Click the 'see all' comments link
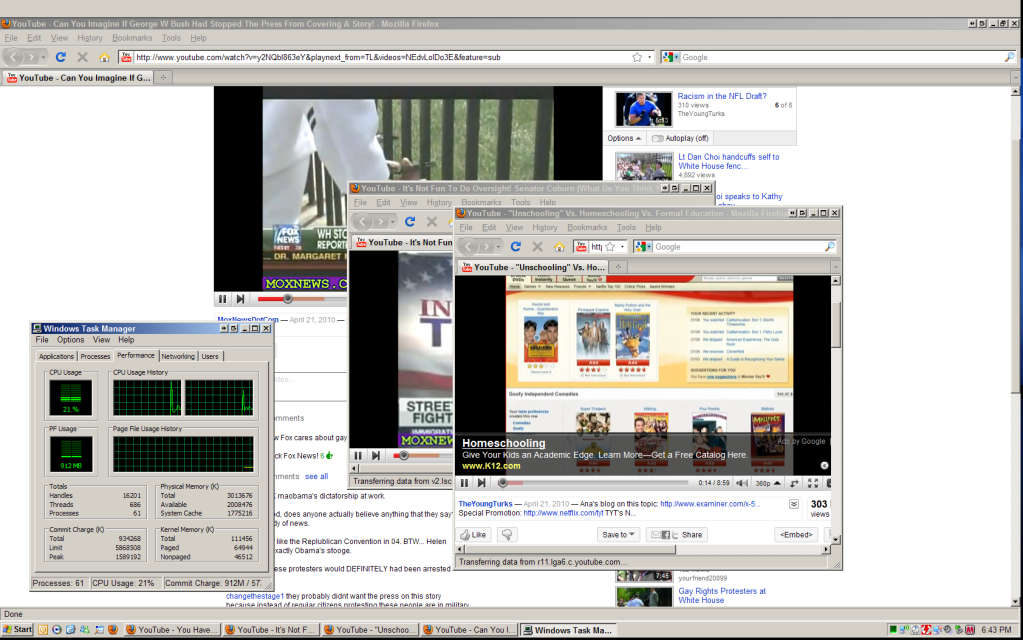 (316, 476)
